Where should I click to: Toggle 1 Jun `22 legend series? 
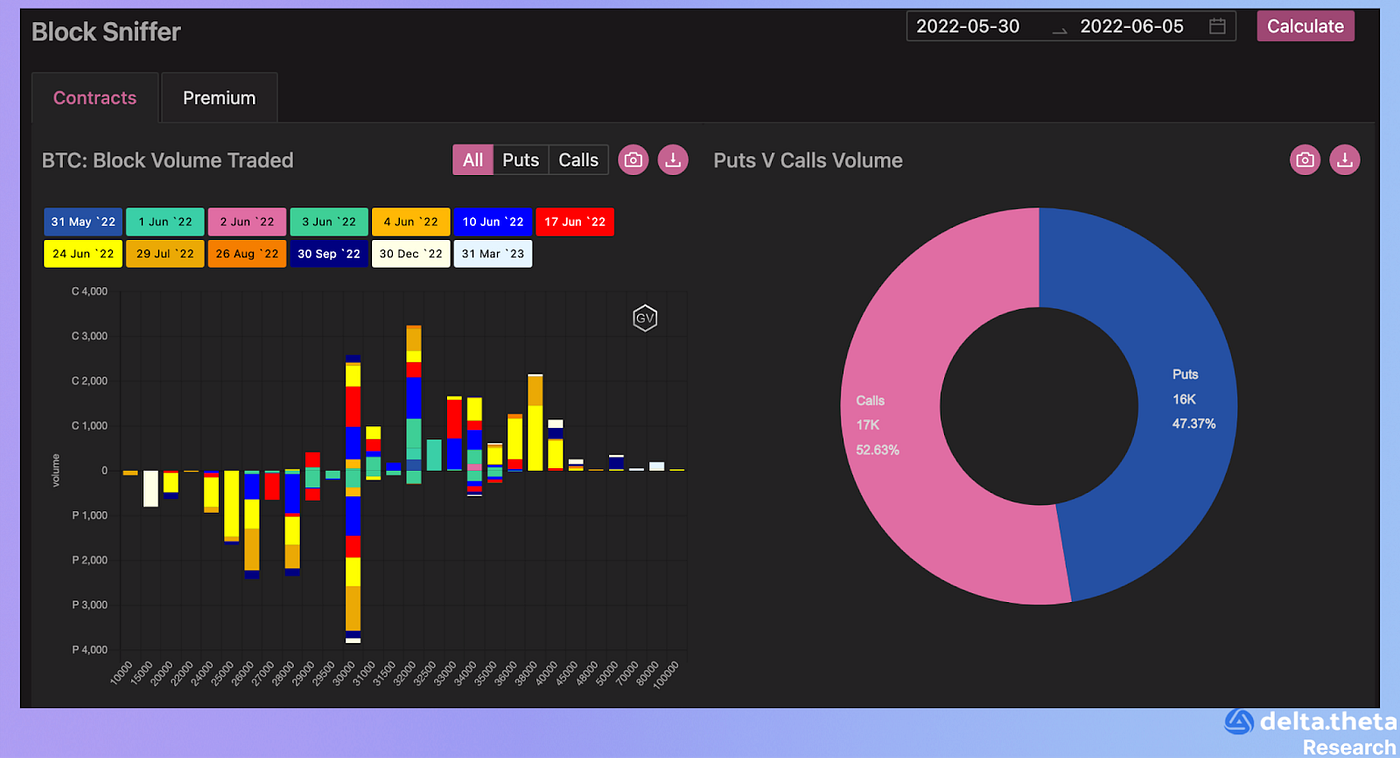click(x=165, y=222)
